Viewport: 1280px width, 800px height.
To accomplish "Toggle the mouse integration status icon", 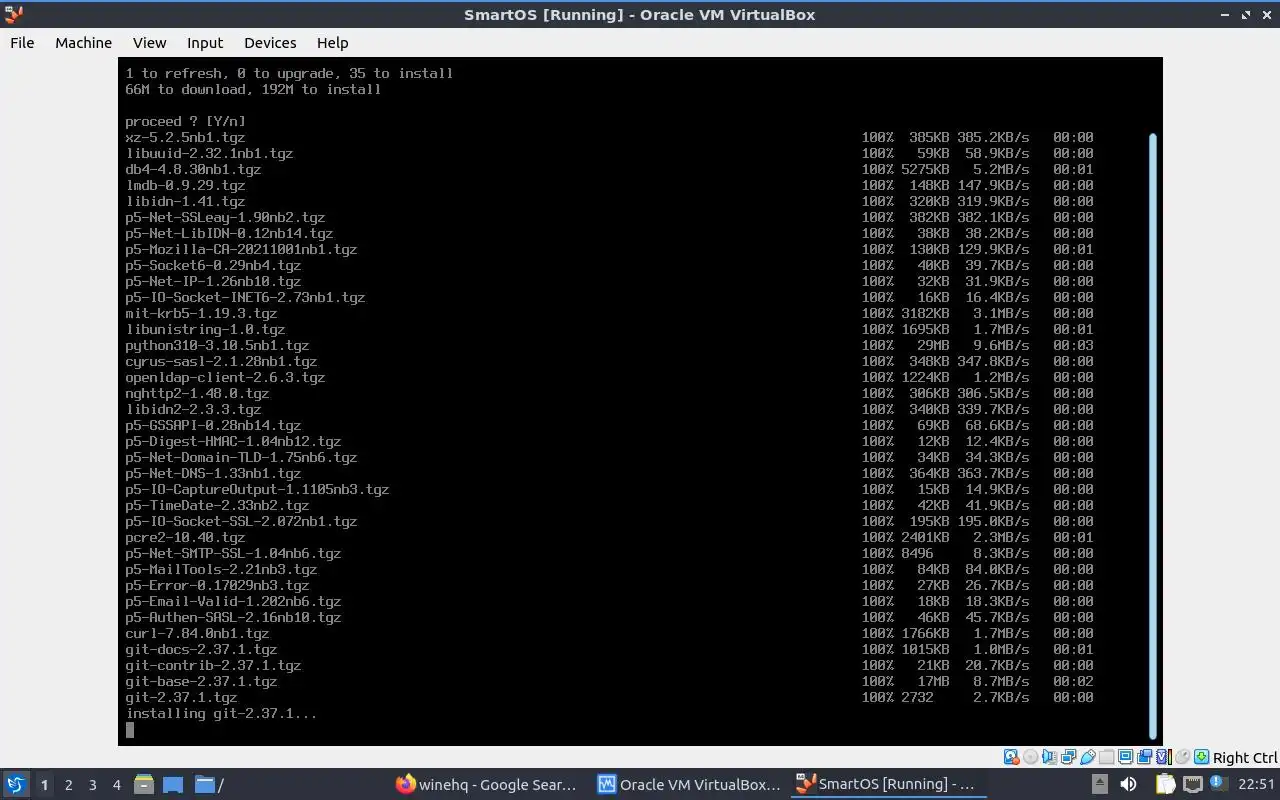I will [1183, 757].
